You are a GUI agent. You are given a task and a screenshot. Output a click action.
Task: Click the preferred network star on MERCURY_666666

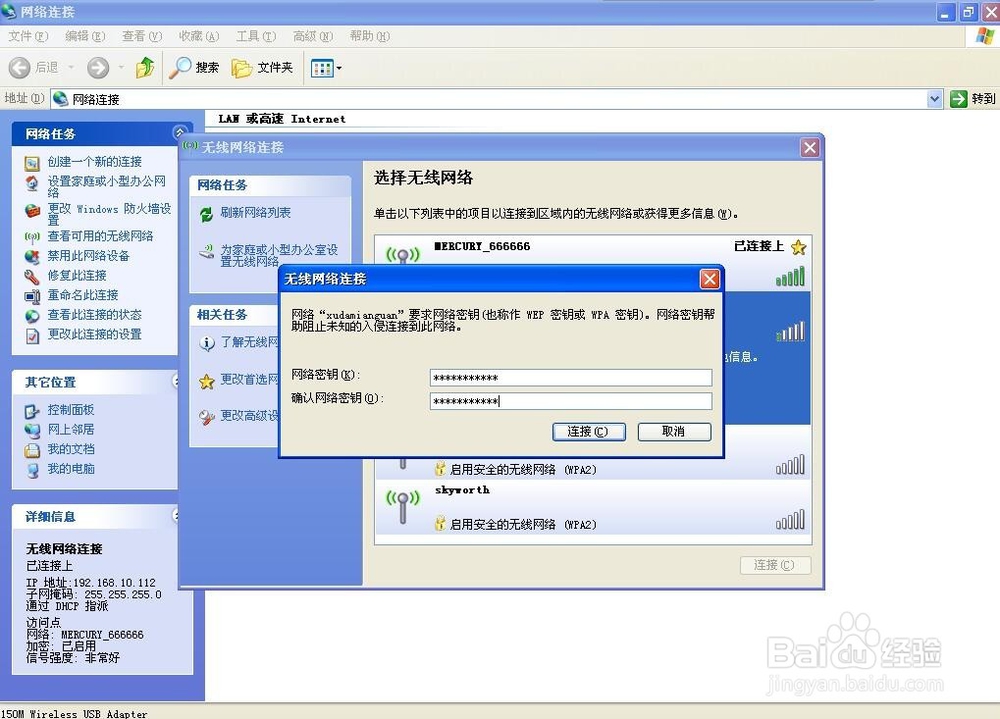(x=798, y=247)
